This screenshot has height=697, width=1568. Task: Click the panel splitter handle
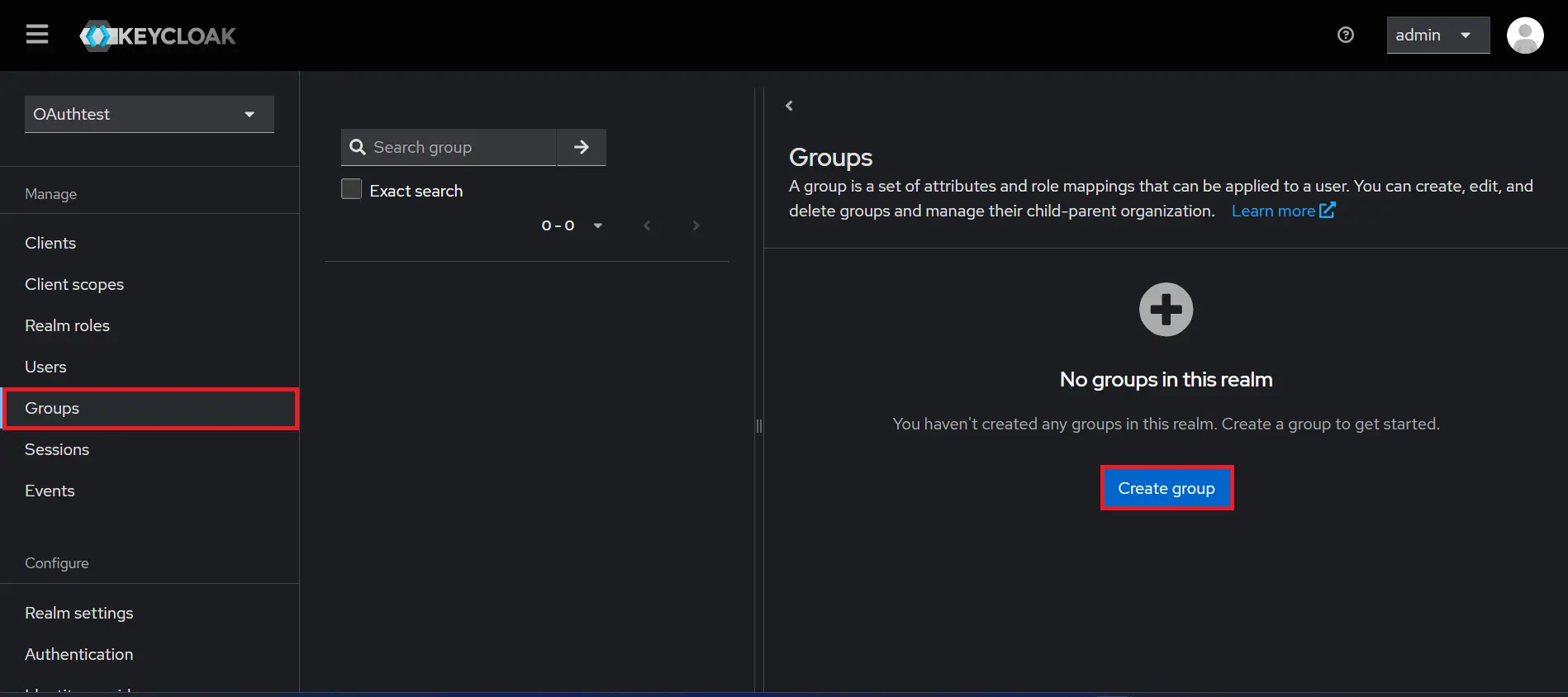pyautogui.click(x=759, y=426)
